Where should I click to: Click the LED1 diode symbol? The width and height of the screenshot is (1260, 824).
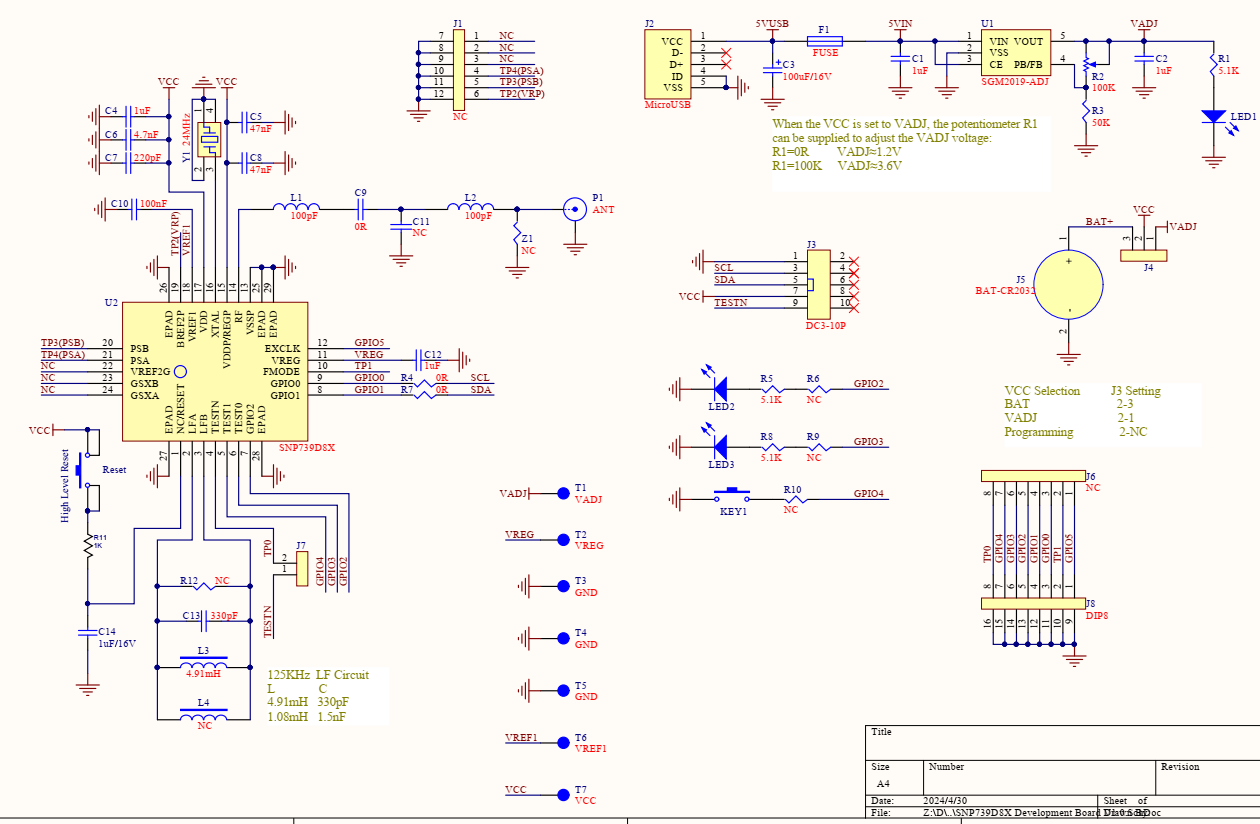click(1214, 117)
